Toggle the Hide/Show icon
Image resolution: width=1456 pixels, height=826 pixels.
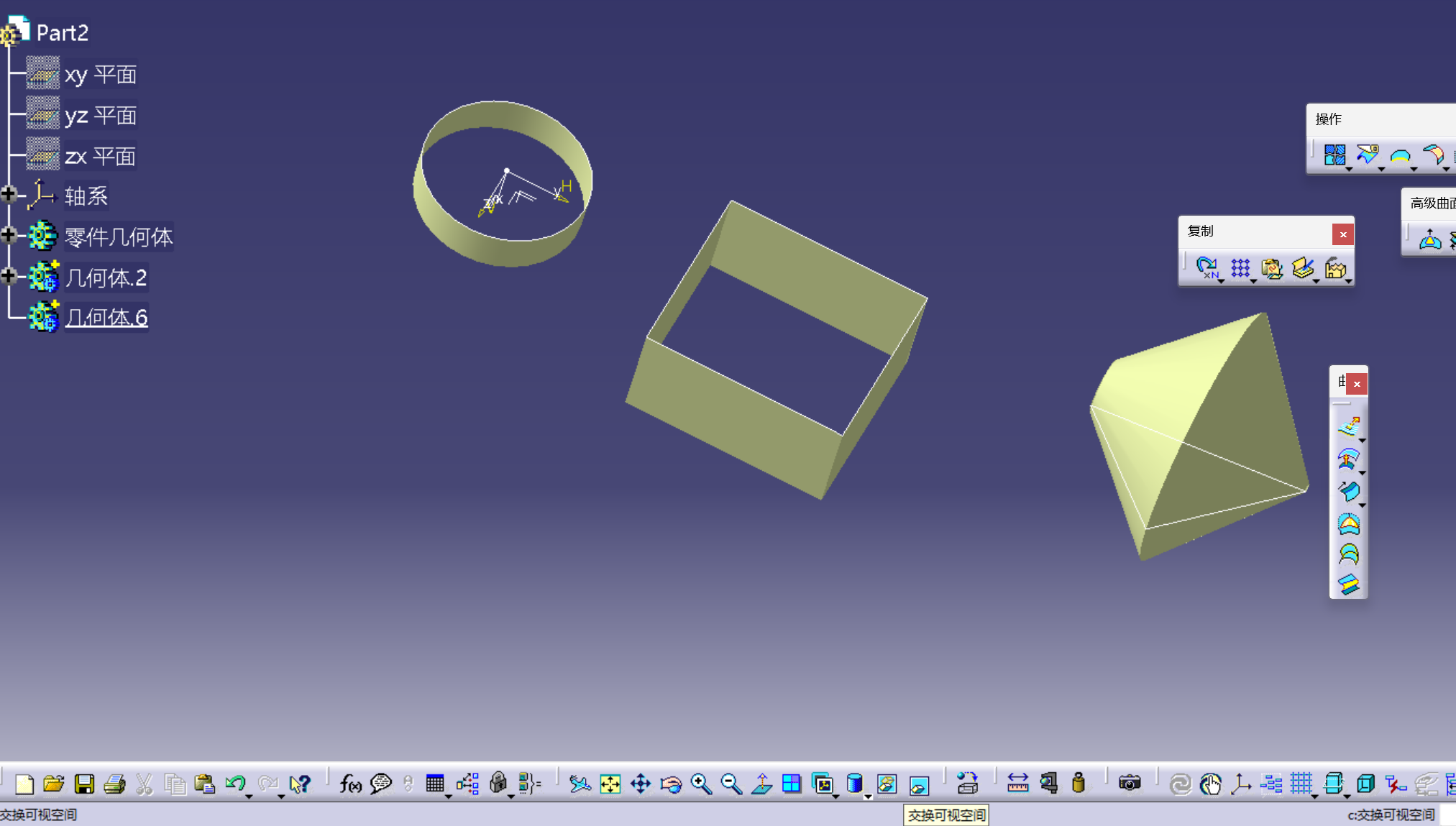[x=887, y=784]
